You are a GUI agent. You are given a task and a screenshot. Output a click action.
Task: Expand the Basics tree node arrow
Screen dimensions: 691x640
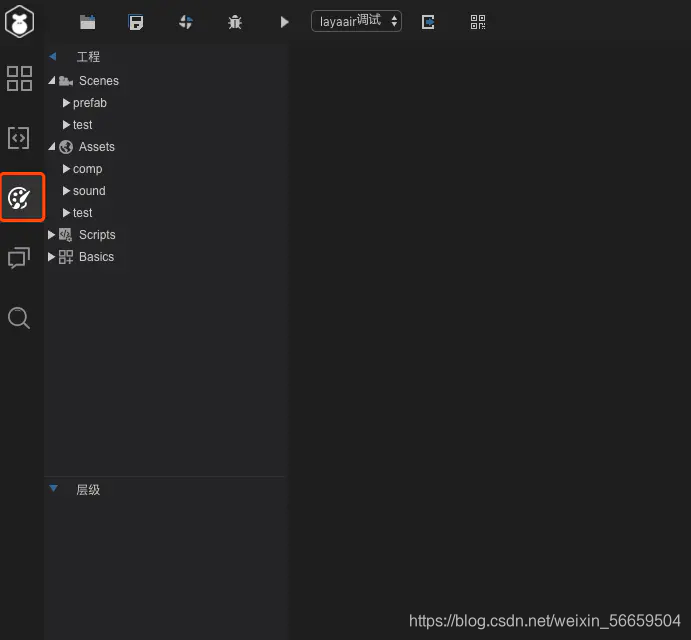(x=51, y=257)
